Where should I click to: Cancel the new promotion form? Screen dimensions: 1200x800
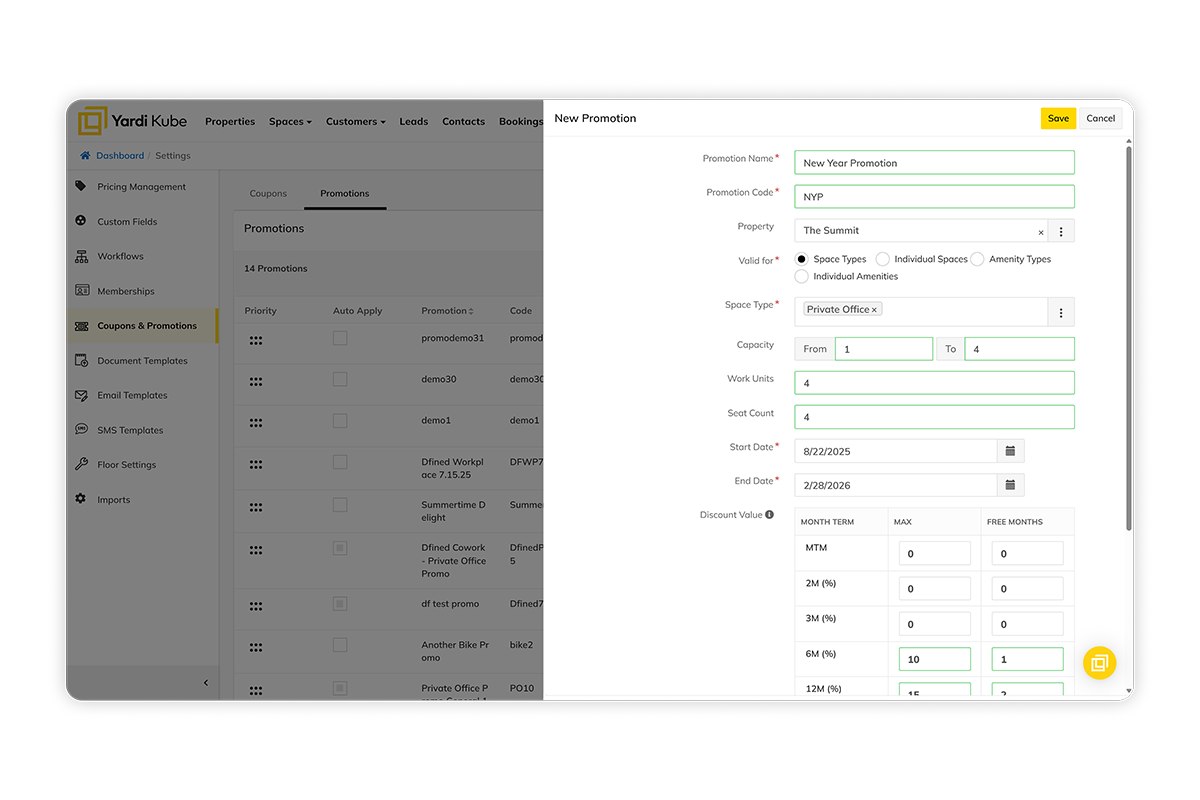point(1100,118)
